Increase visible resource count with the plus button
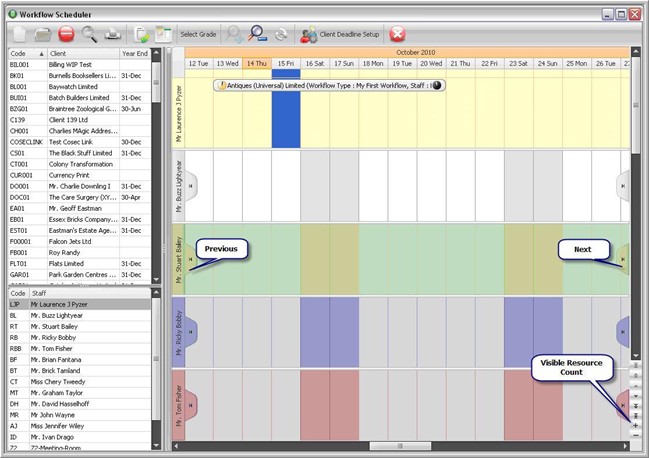Viewport: 649px width, 458px height. click(635, 425)
